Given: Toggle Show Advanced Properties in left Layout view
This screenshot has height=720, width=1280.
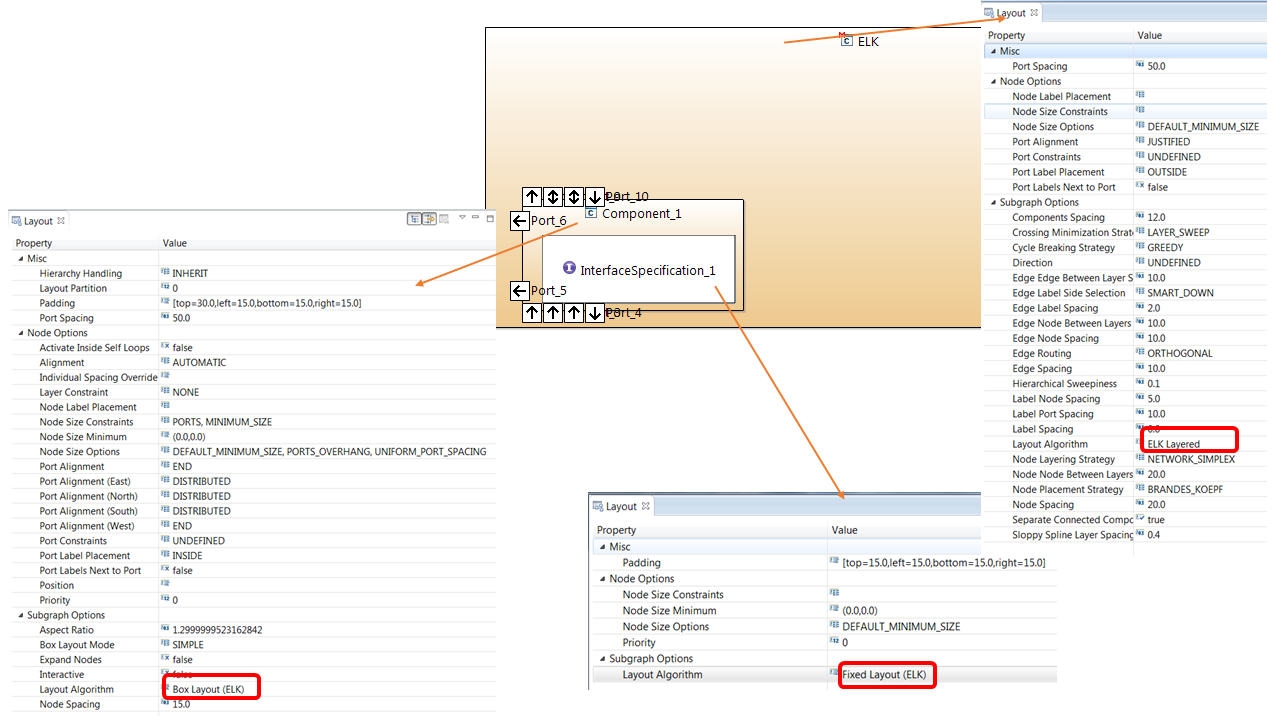Looking at the screenshot, I should click(x=429, y=219).
